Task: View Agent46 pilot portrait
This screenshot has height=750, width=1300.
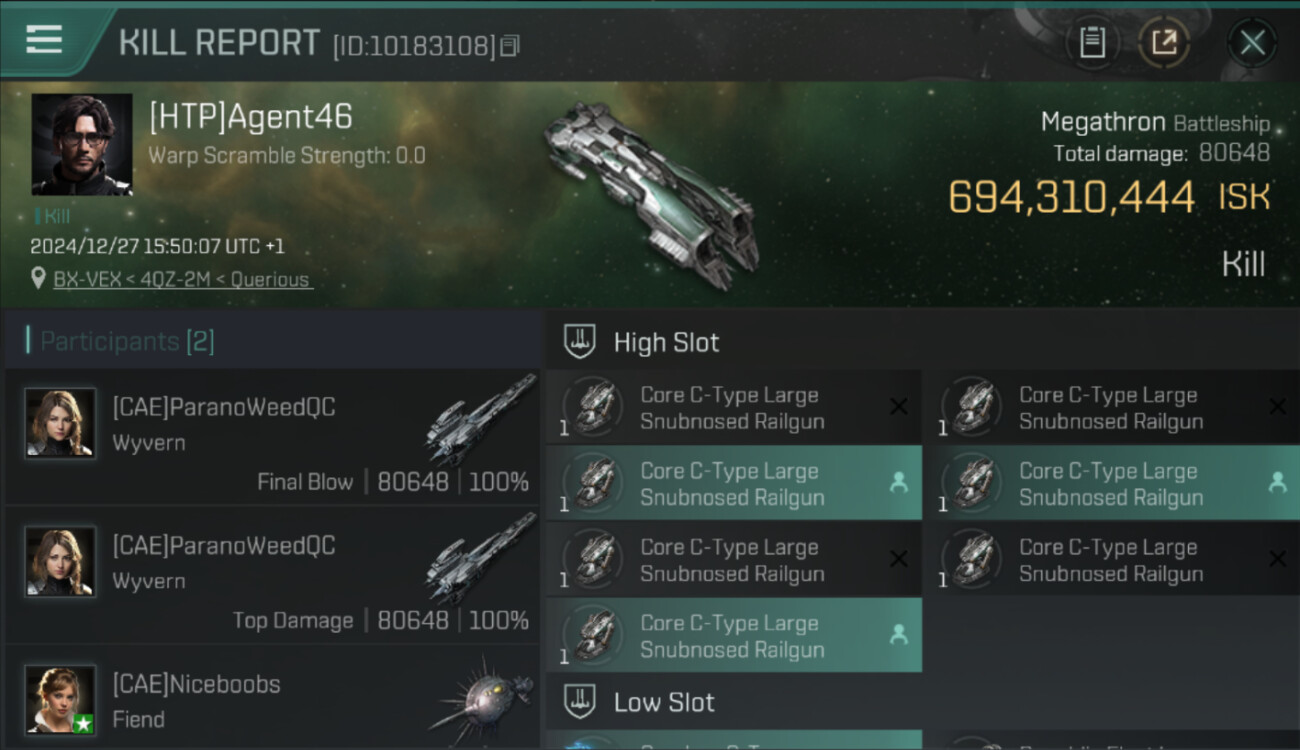Action: pos(82,144)
